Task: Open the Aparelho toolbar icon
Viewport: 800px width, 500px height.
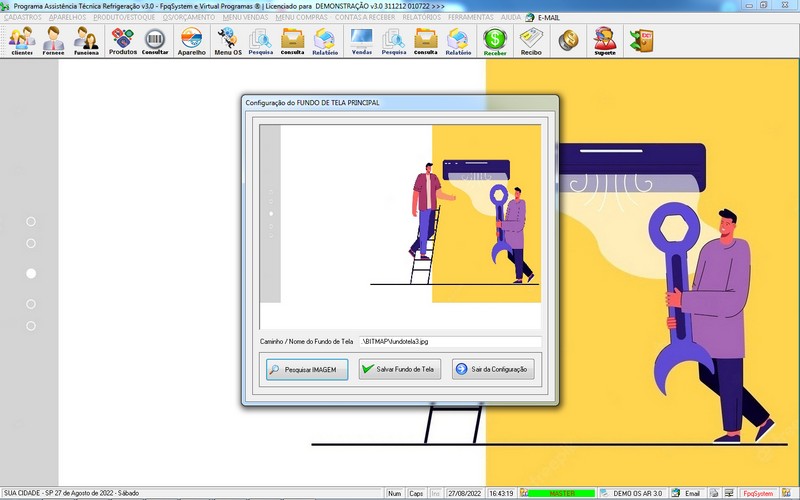Action: 191,41
